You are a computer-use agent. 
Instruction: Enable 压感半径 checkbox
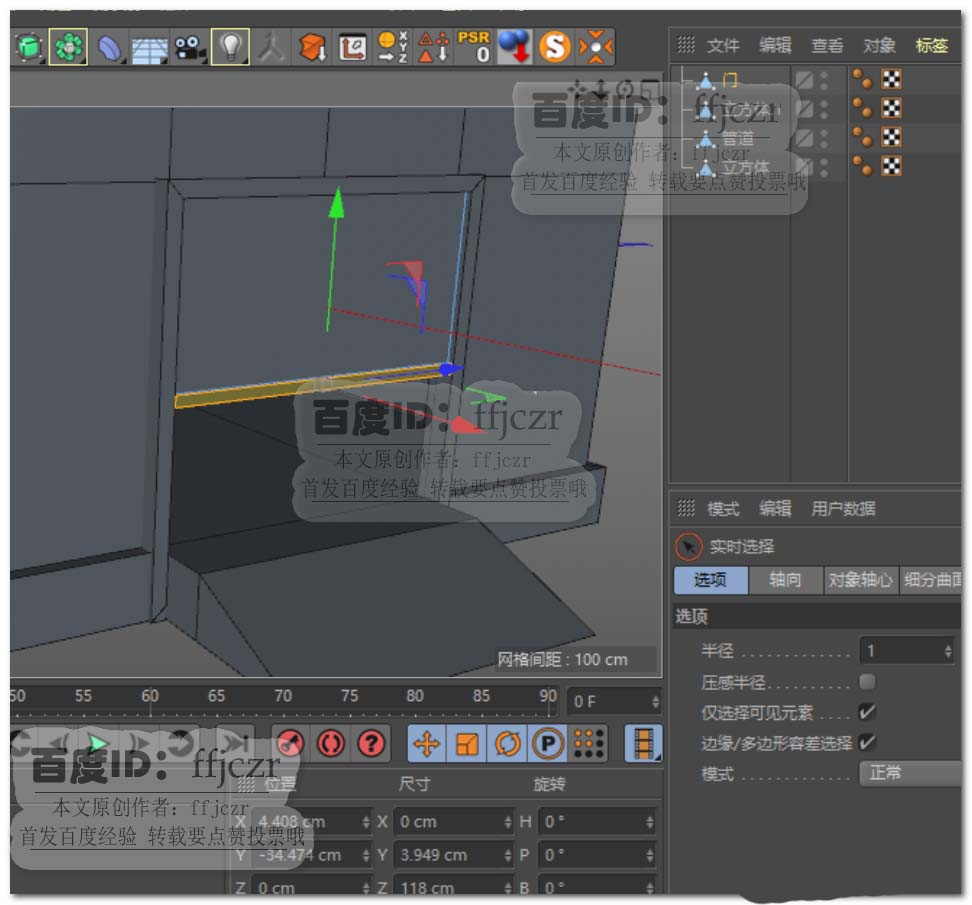click(867, 682)
